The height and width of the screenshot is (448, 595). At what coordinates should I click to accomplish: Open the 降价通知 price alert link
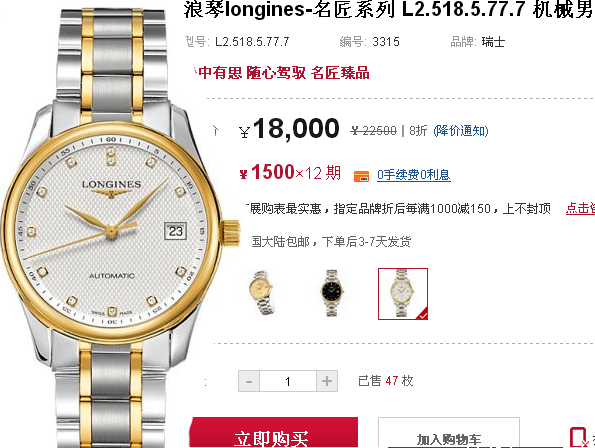(461, 131)
